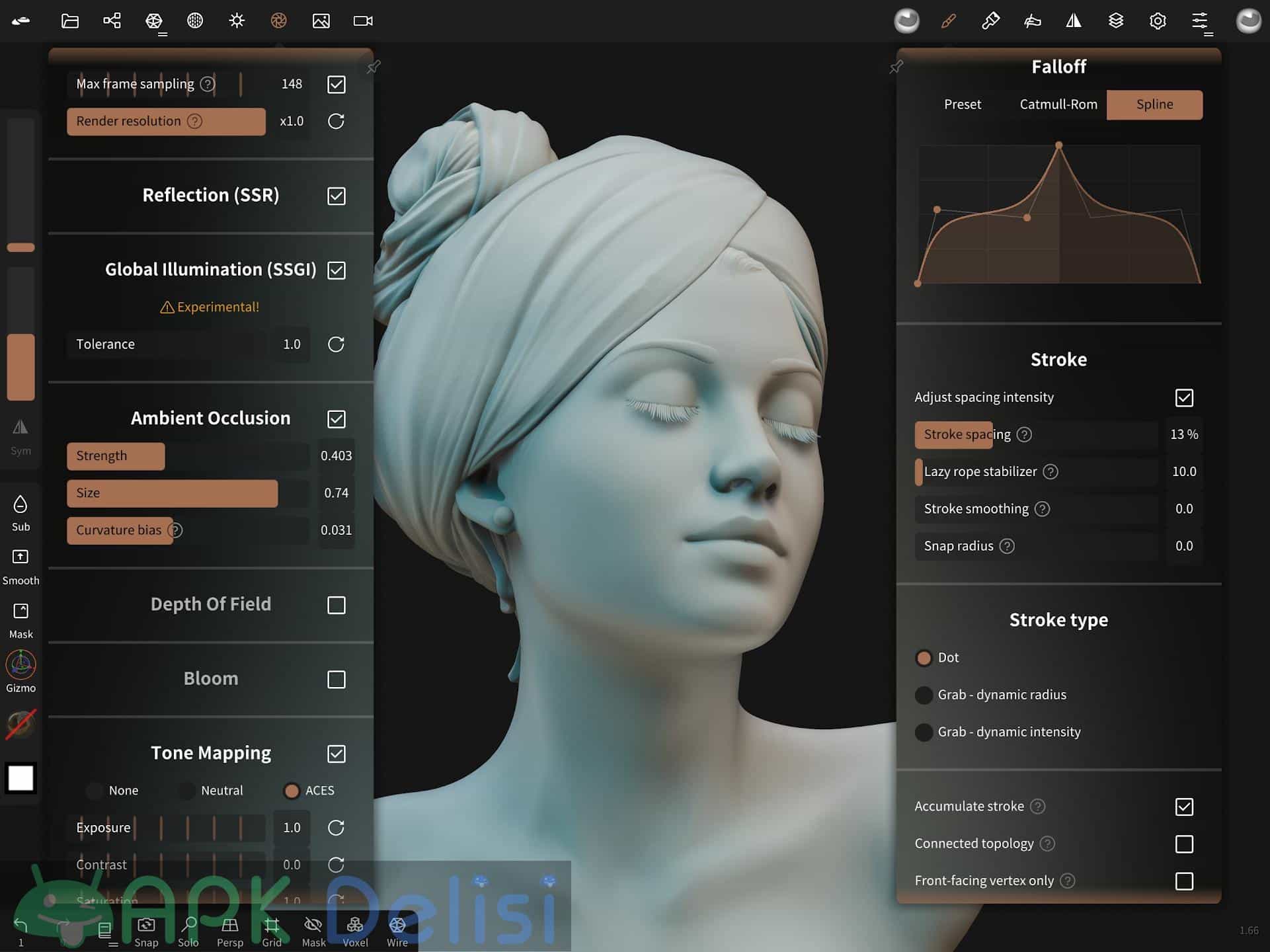
Task: Enable the Bloom checkbox
Action: [x=337, y=680]
